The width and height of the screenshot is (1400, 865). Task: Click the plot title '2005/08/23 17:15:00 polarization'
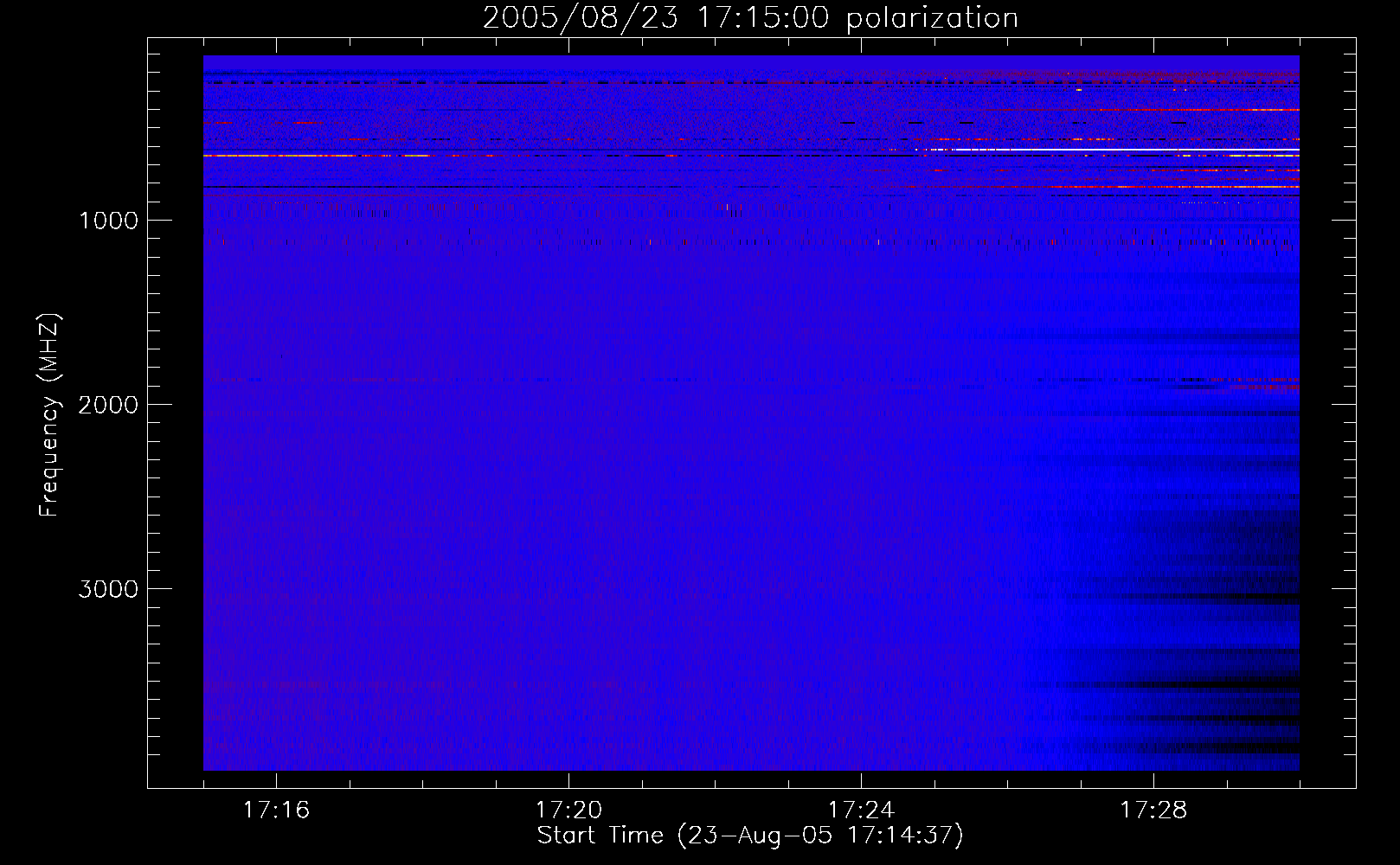click(x=750, y=18)
